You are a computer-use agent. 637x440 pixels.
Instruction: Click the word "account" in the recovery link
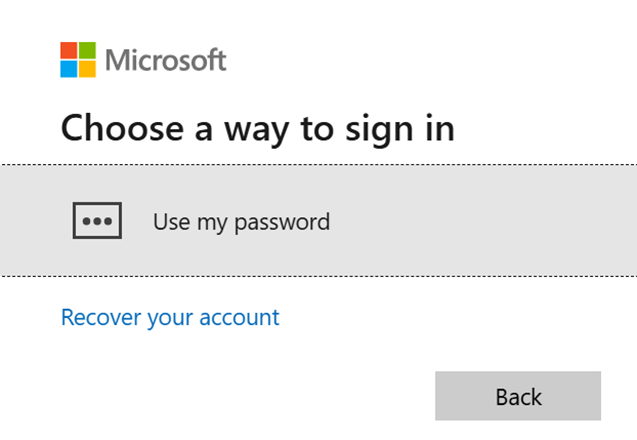coord(241,318)
